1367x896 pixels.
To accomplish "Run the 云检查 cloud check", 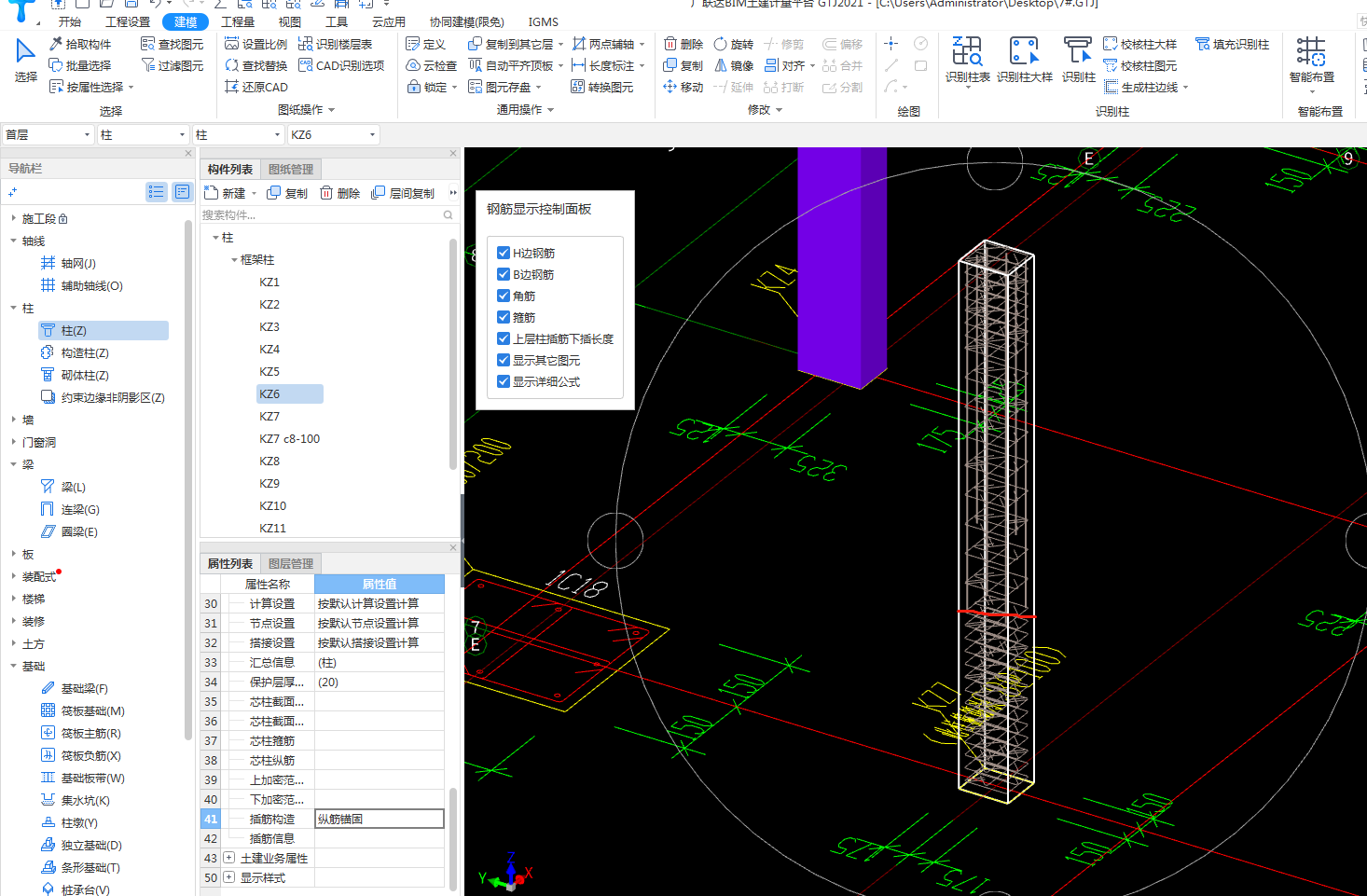I will 432,65.
